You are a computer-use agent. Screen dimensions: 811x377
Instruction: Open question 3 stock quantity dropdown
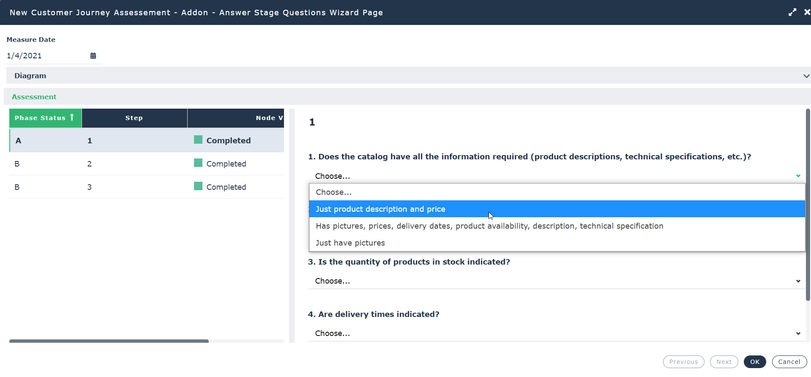click(x=557, y=281)
